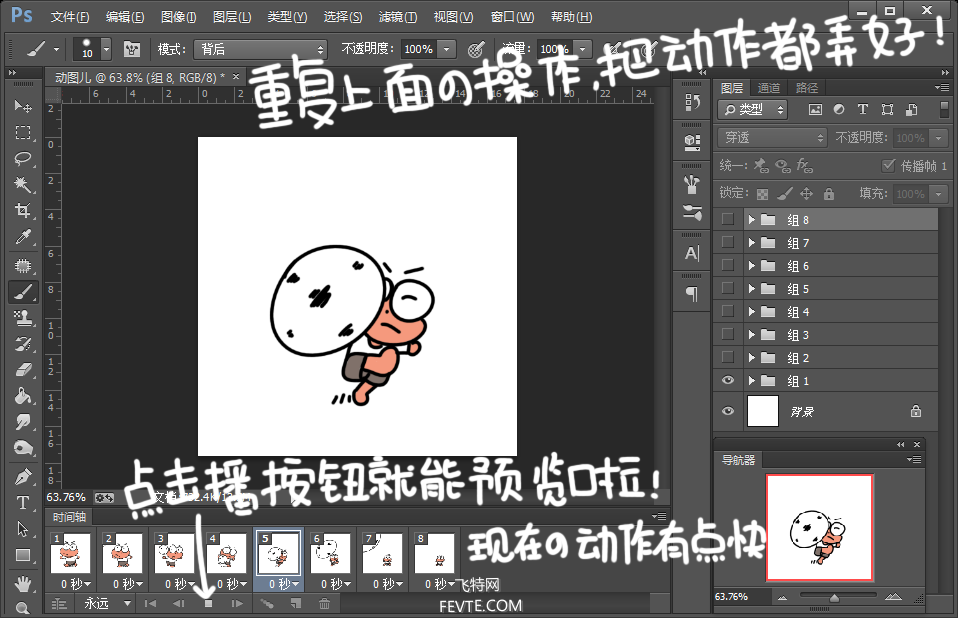
Task: Hide the 组 1 layer group
Action: (x=728, y=380)
